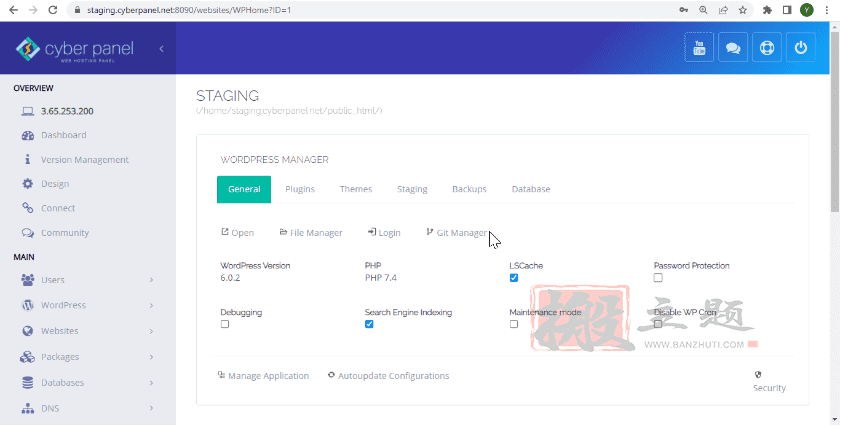
Task: Open Chrome profile avatar
Action: (x=806, y=10)
